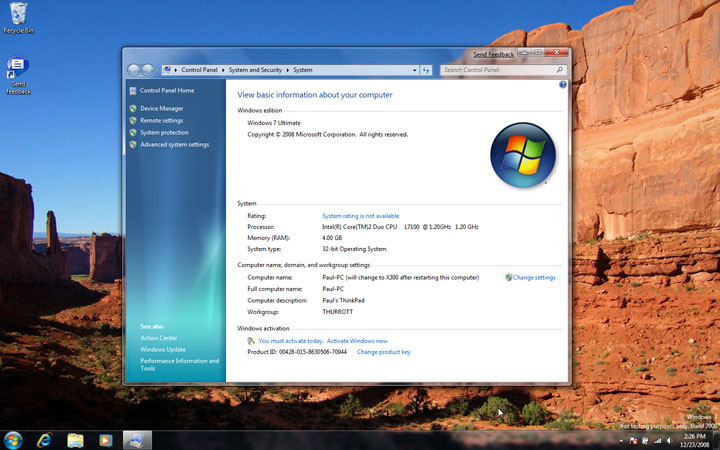The height and width of the screenshot is (450, 720).
Task: Select the '32-bit Operating System' text
Action: 354,249
